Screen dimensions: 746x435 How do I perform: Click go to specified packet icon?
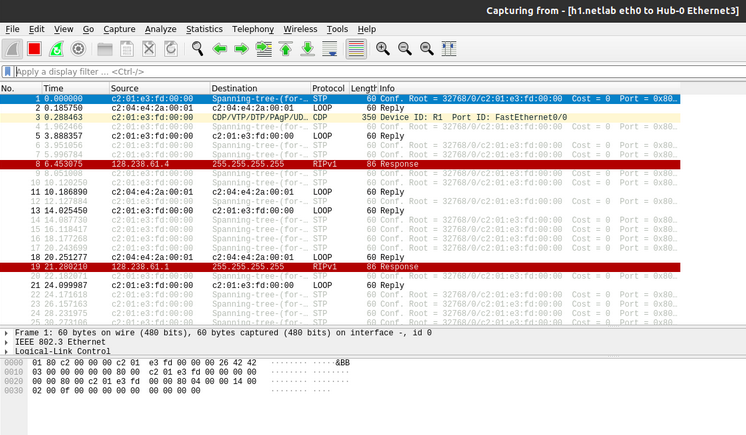tap(264, 49)
